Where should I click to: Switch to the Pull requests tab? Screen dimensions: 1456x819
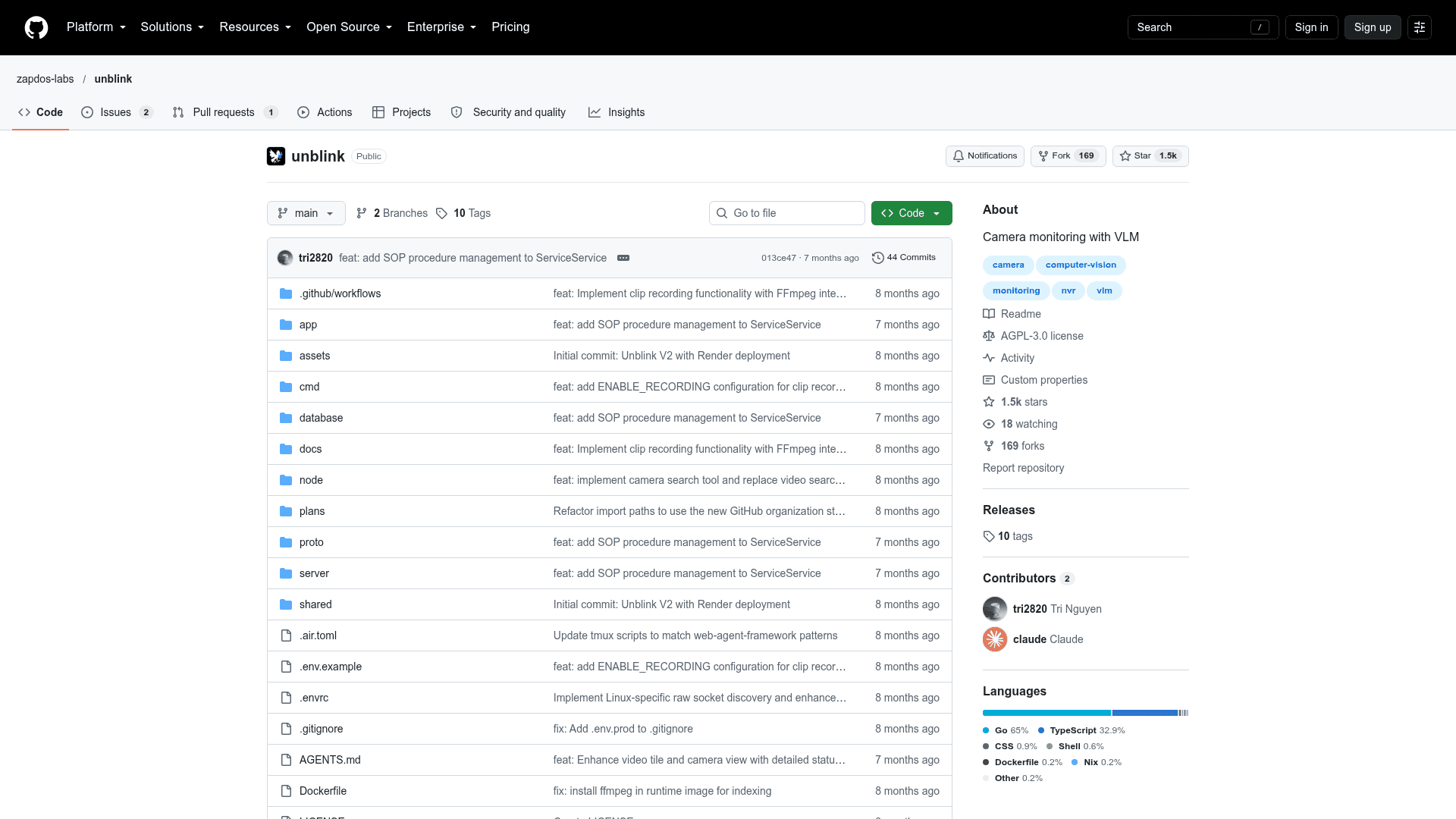pyautogui.click(x=225, y=112)
